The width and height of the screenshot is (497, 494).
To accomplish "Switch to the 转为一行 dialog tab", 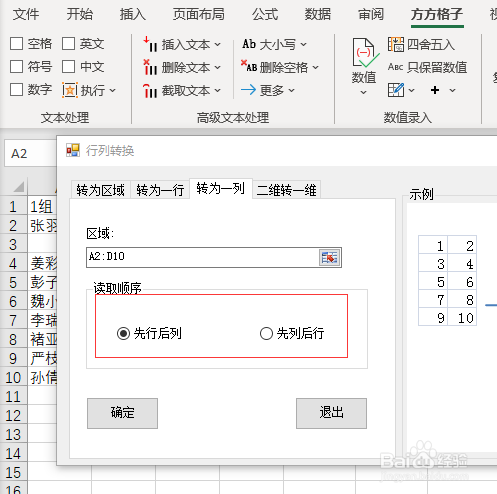I will [160, 190].
